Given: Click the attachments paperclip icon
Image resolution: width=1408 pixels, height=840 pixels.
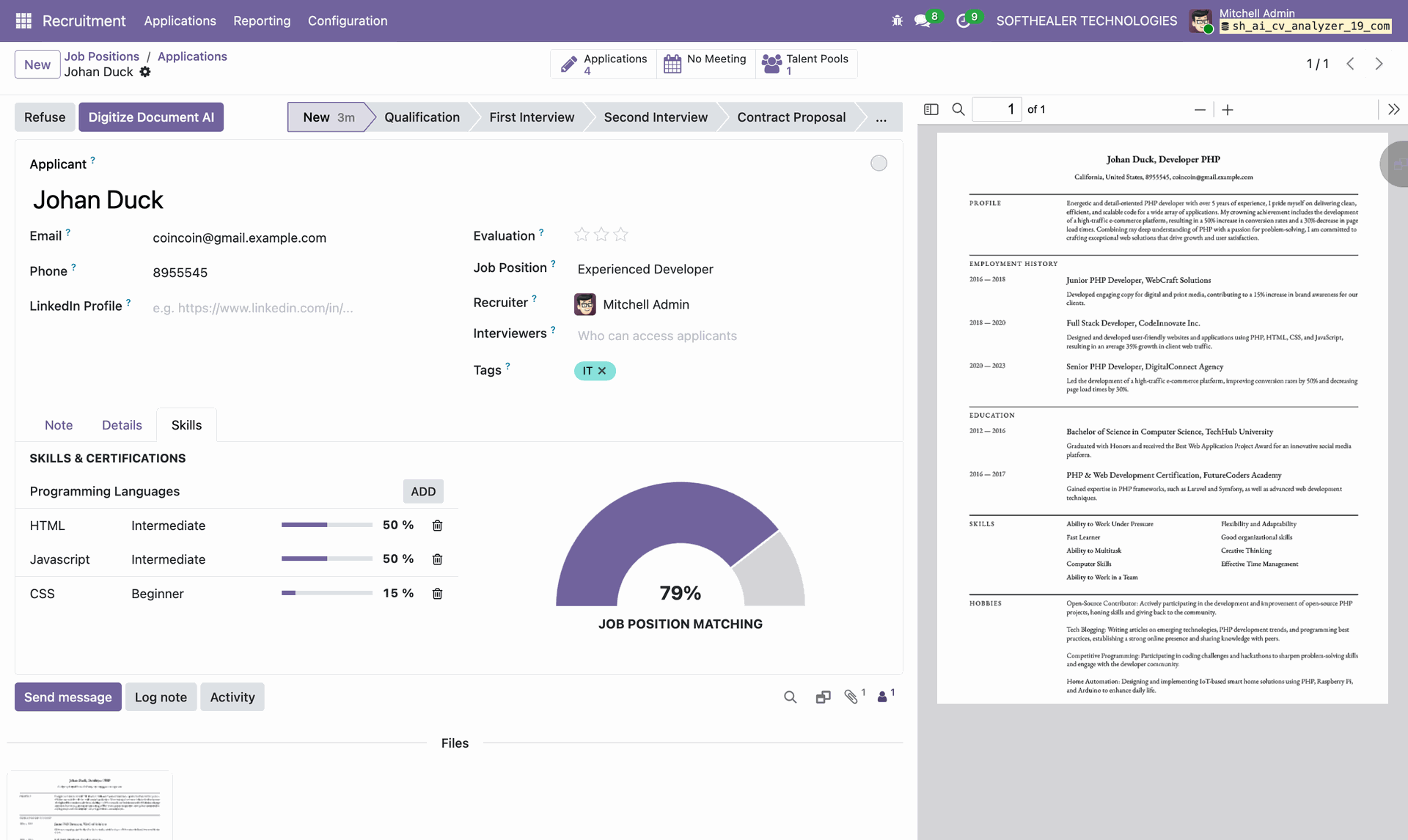Looking at the screenshot, I should coord(851,696).
